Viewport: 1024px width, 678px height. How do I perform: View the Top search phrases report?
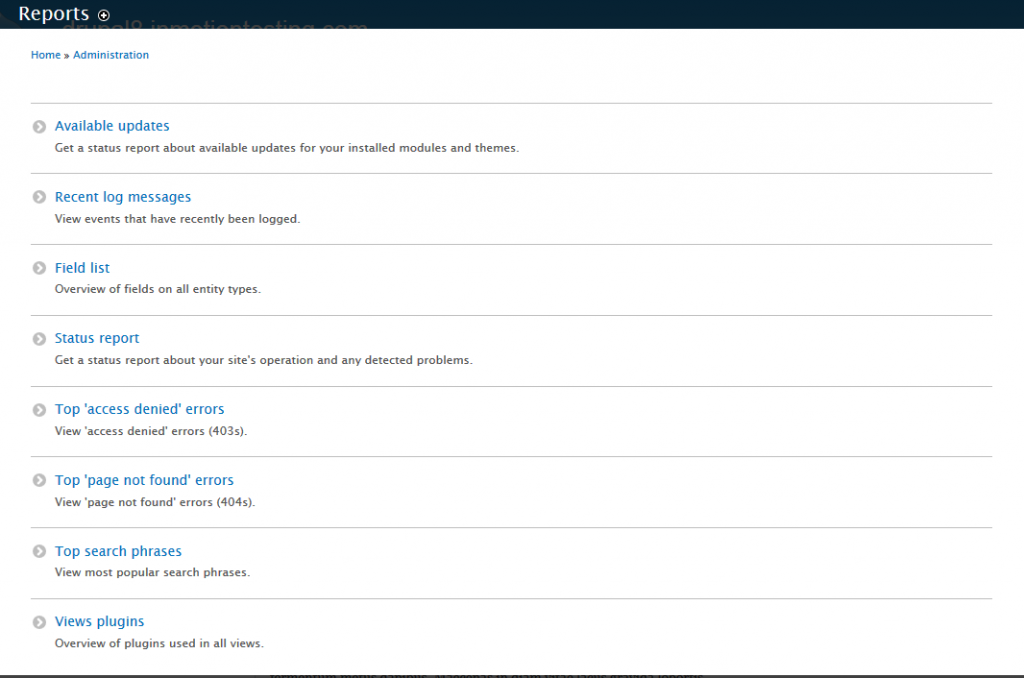(118, 551)
